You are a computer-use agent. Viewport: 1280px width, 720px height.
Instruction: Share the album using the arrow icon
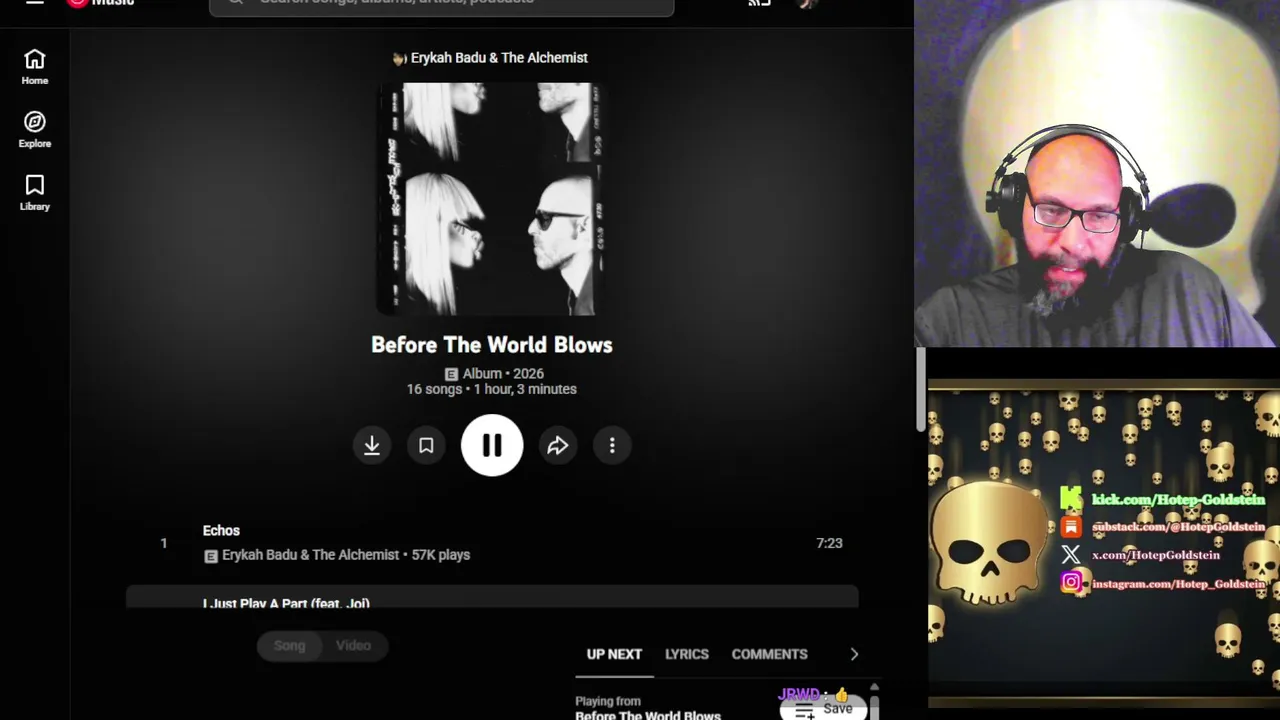558,445
